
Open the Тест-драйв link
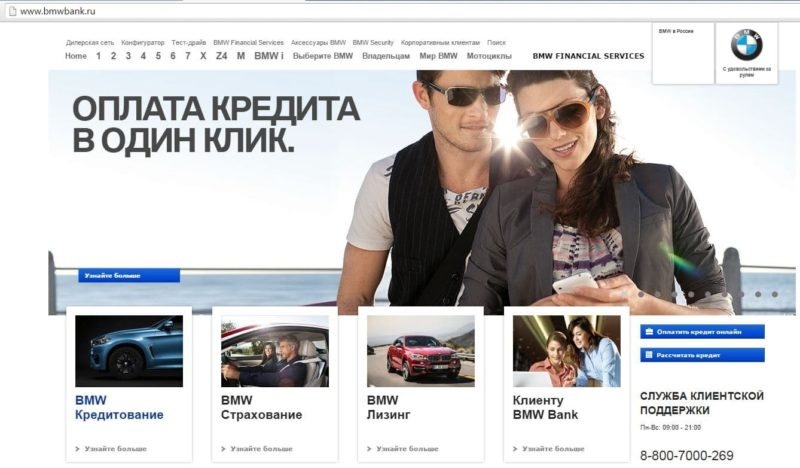point(189,43)
